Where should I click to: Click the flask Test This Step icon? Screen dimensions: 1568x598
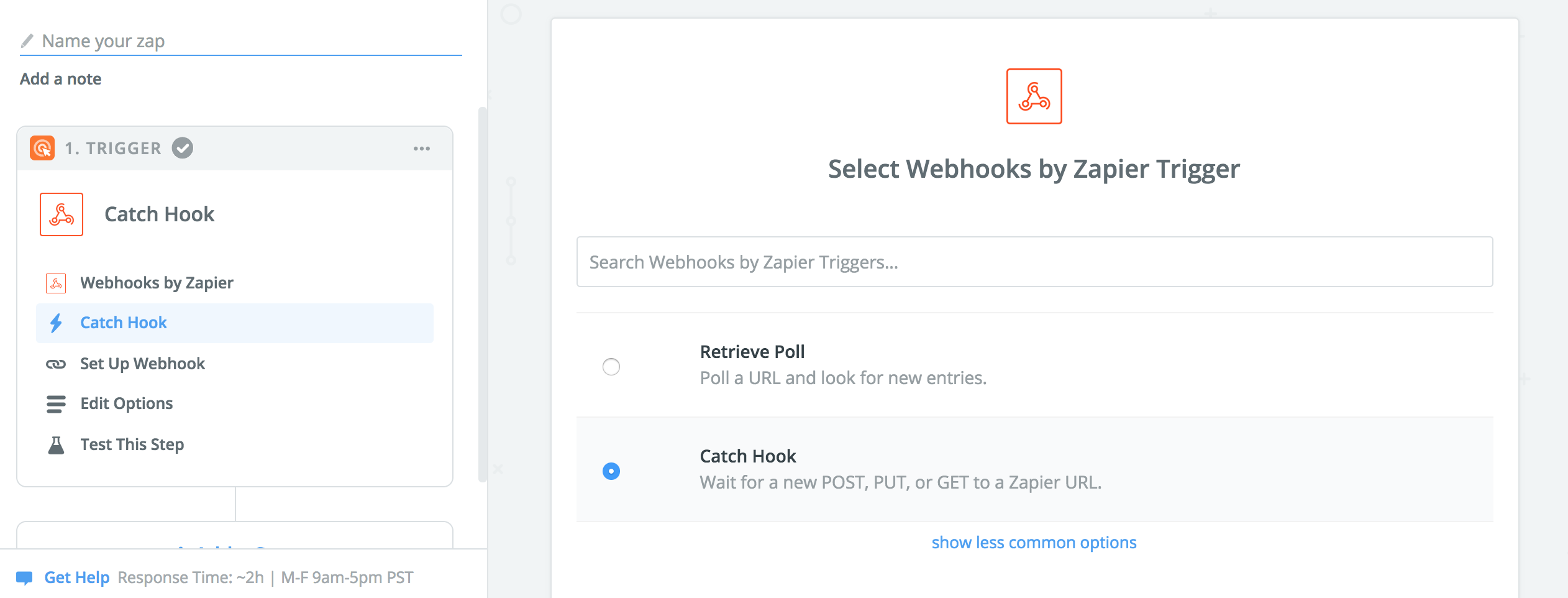[56, 445]
